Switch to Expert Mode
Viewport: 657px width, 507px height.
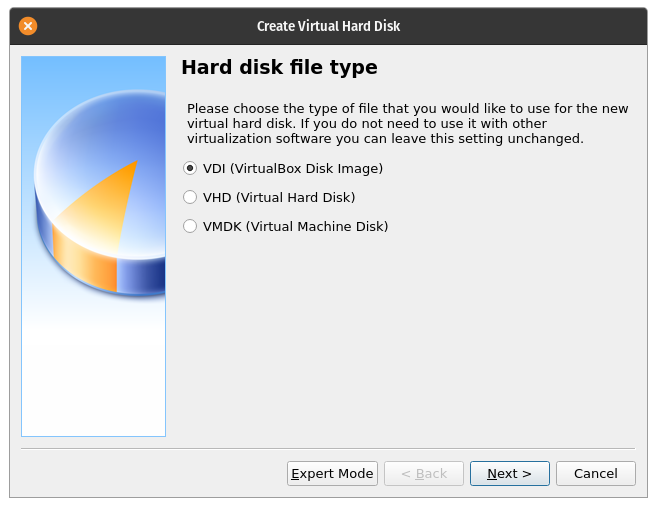(332, 473)
